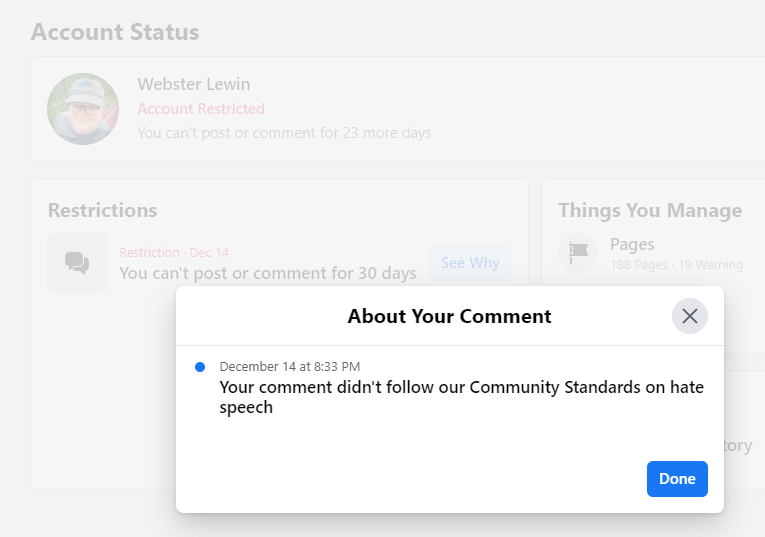Click the Things You Manage heading
765x537 pixels.
coord(650,210)
